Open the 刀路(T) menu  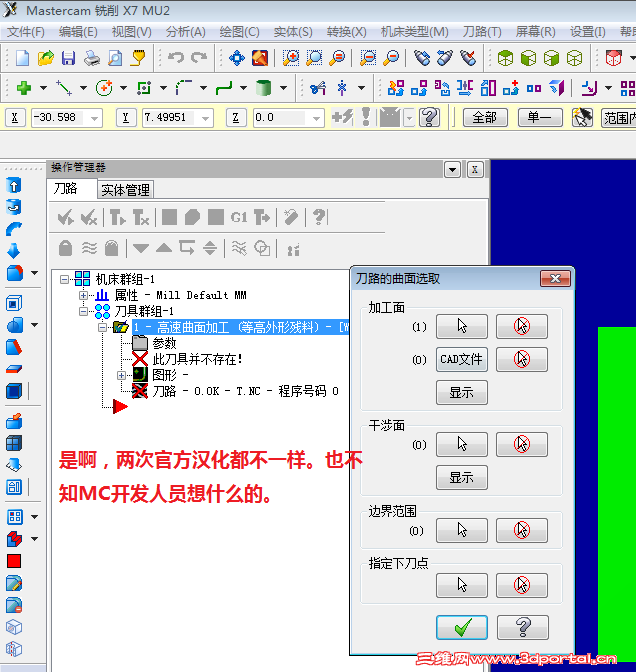[482, 32]
